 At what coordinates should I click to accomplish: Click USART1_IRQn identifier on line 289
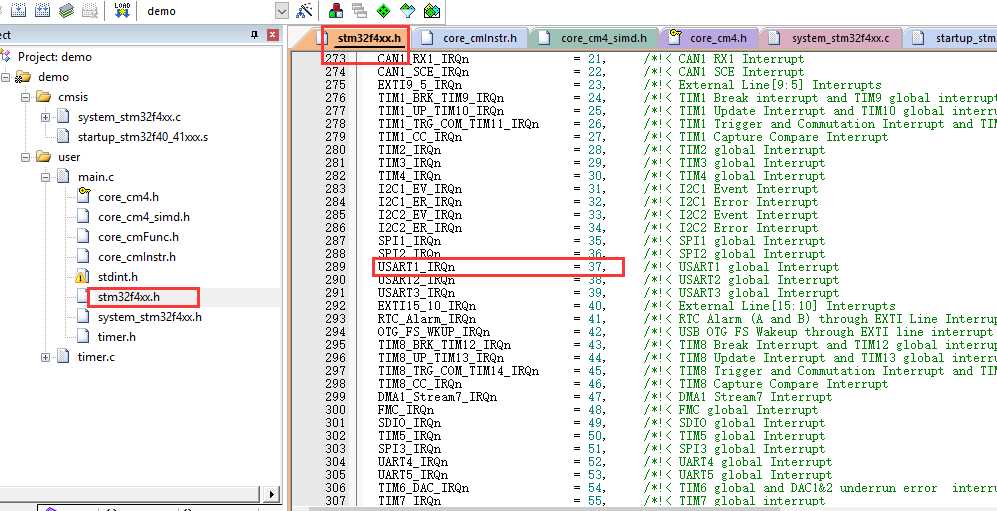416,267
